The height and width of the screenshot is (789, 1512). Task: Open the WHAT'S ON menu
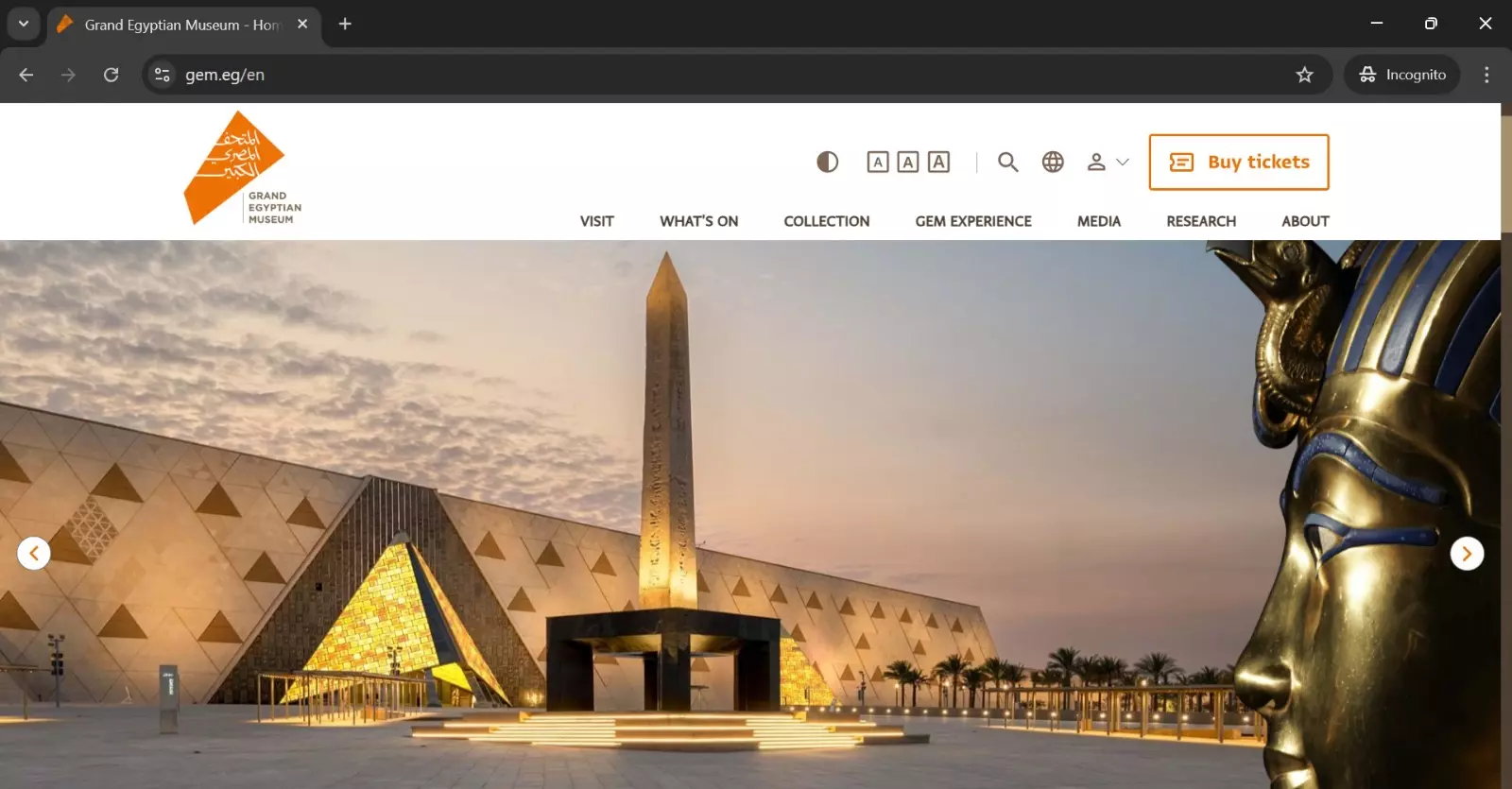[698, 221]
